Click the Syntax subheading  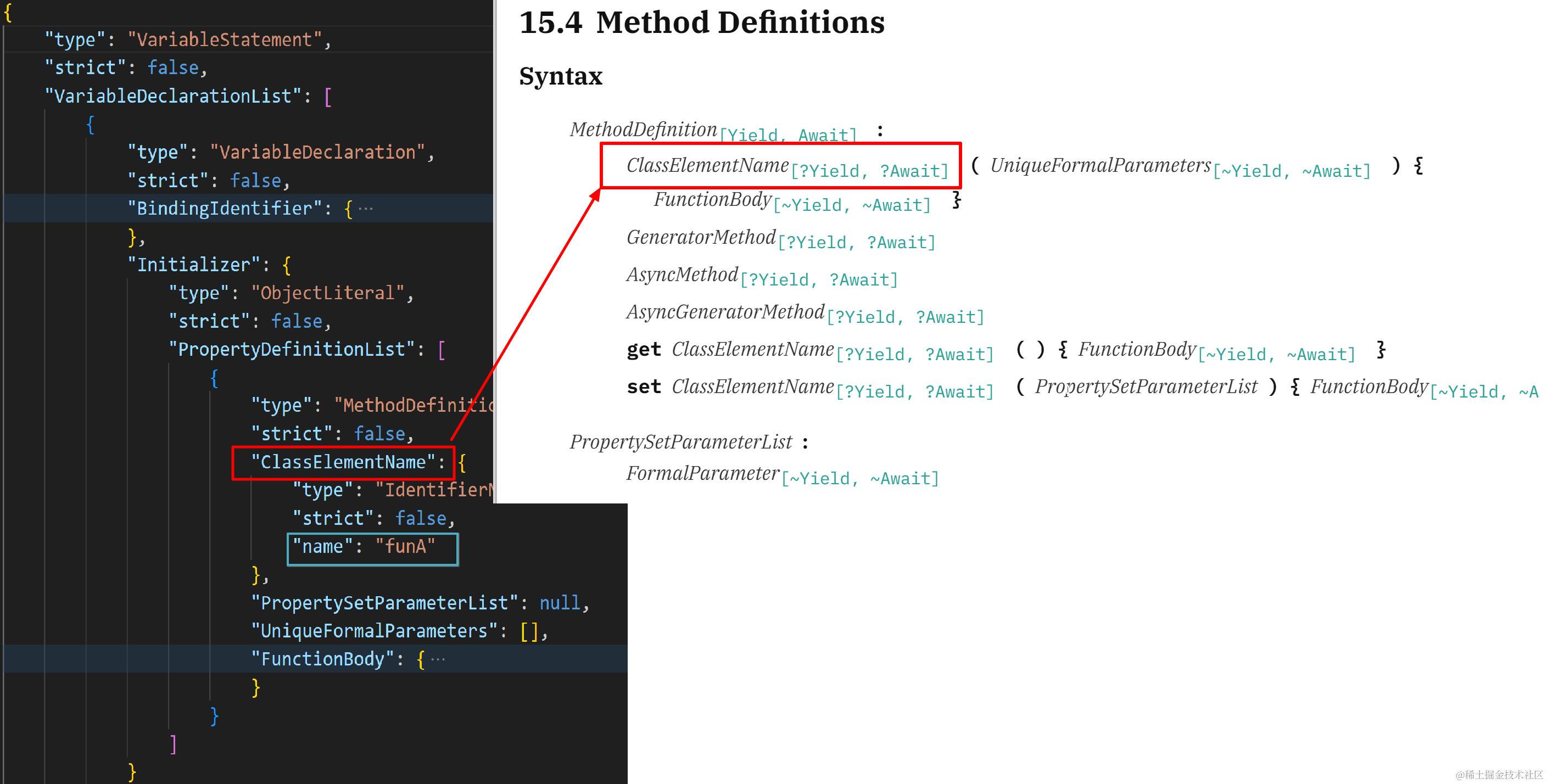(x=560, y=76)
